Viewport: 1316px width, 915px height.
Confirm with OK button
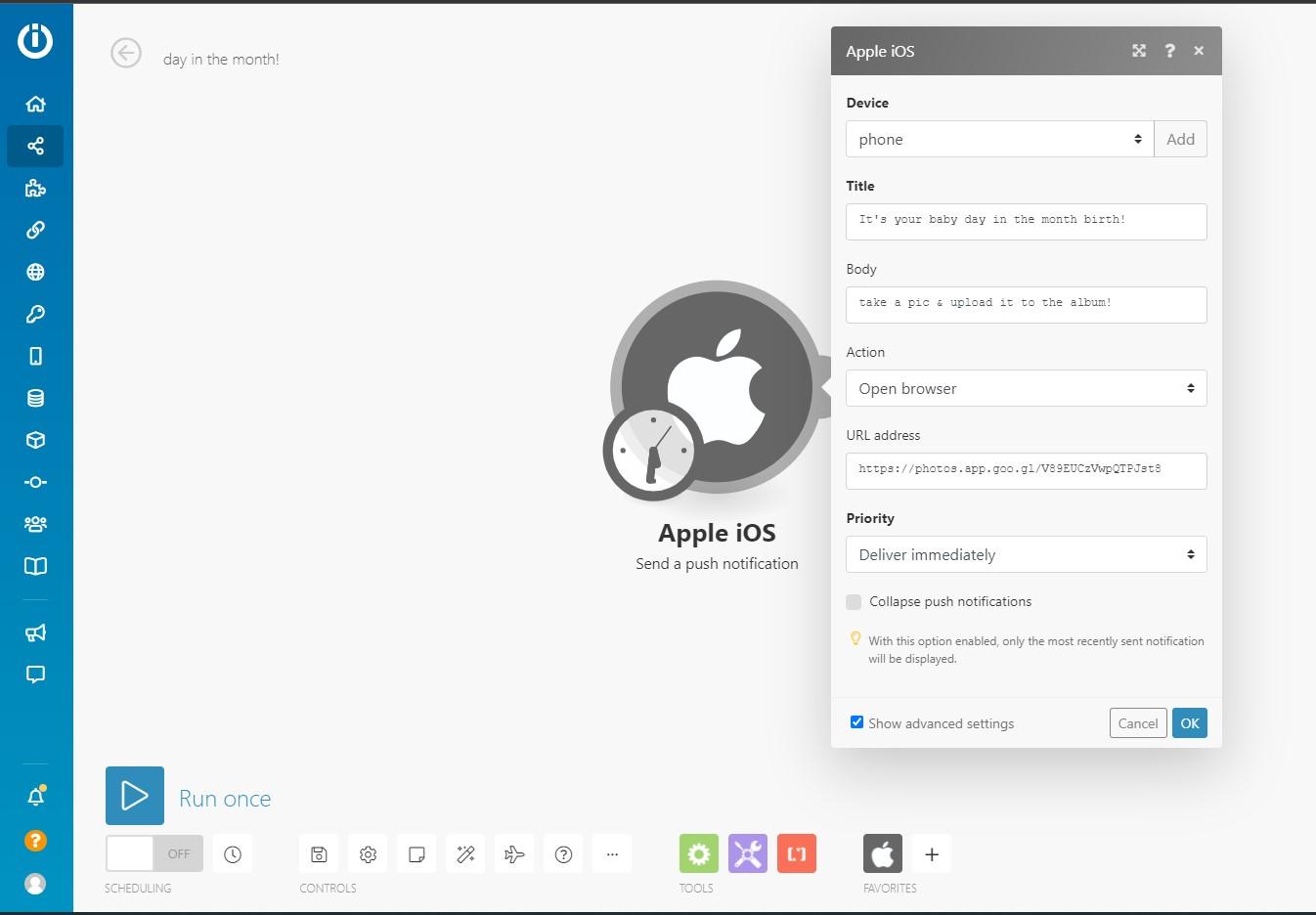coord(1190,723)
